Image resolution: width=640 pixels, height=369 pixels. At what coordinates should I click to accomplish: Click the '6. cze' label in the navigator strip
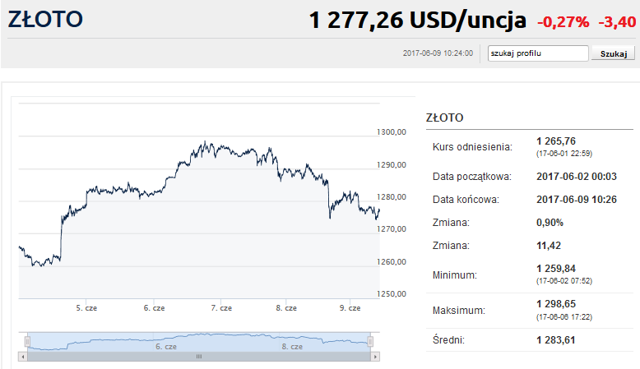coord(166,347)
